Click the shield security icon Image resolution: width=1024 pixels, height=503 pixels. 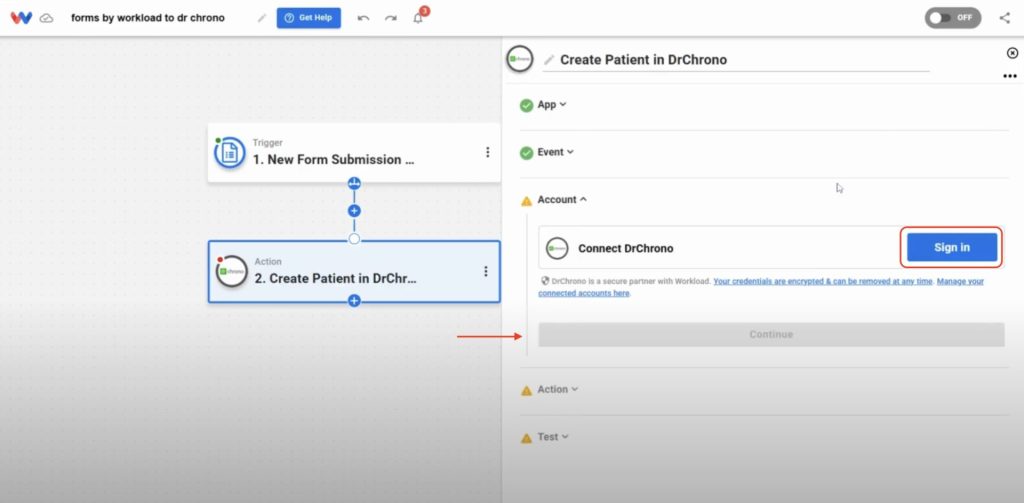point(545,281)
